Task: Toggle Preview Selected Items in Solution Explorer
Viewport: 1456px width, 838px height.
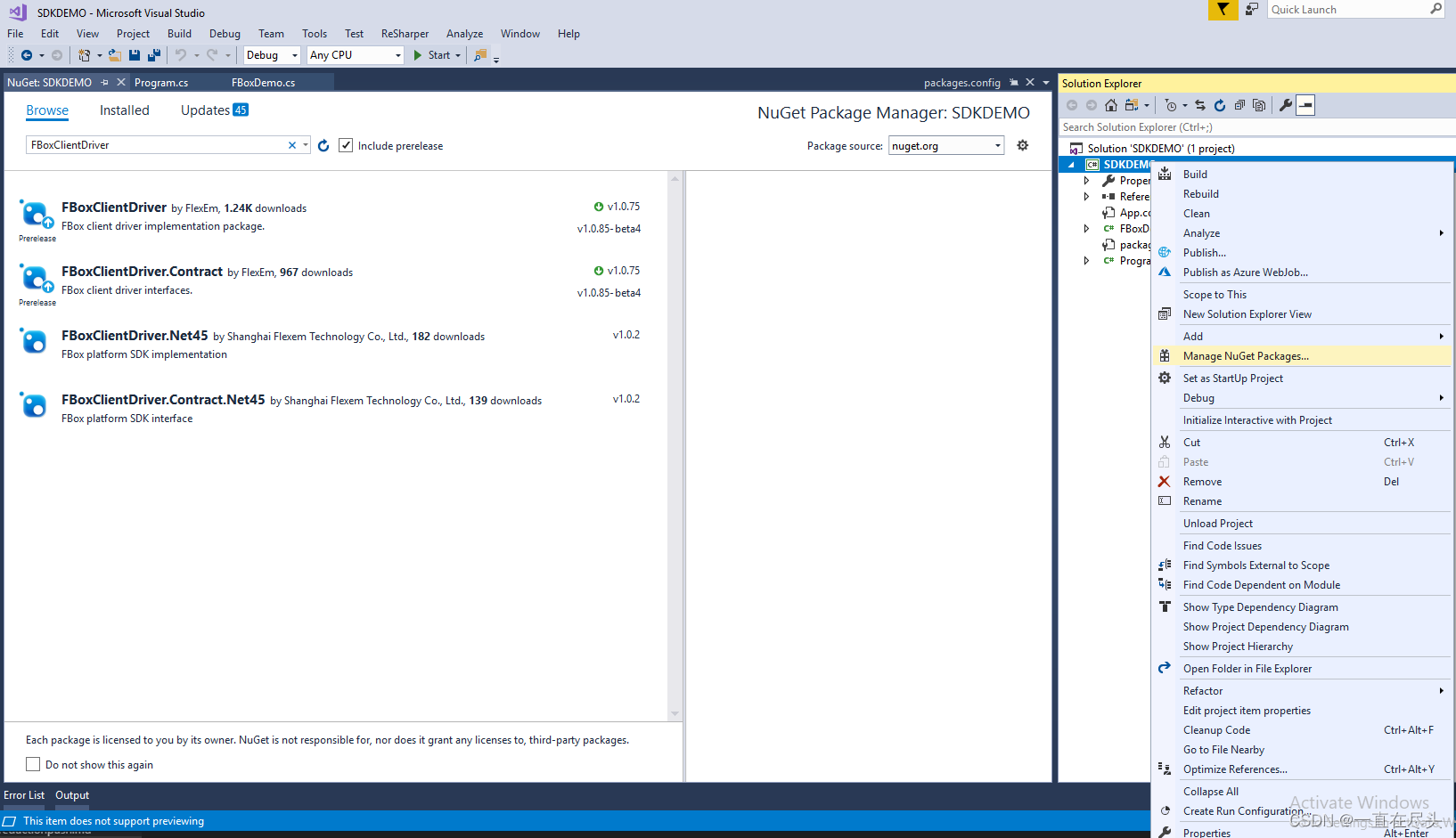Action: [x=1305, y=105]
